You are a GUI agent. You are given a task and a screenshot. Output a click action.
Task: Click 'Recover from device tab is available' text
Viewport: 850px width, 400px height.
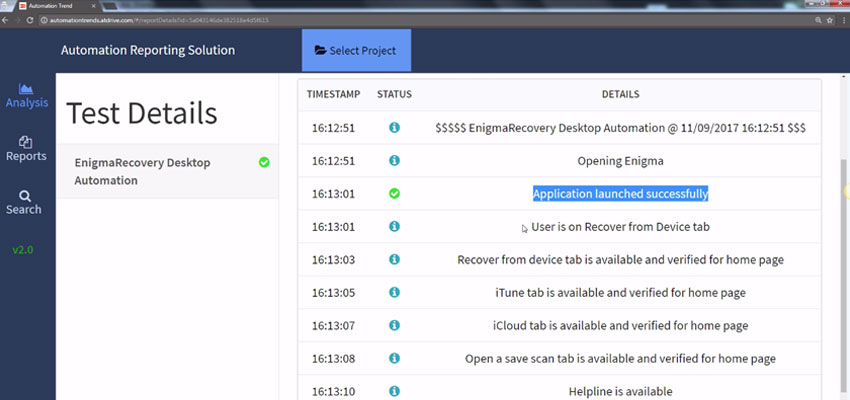coord(620,260)
